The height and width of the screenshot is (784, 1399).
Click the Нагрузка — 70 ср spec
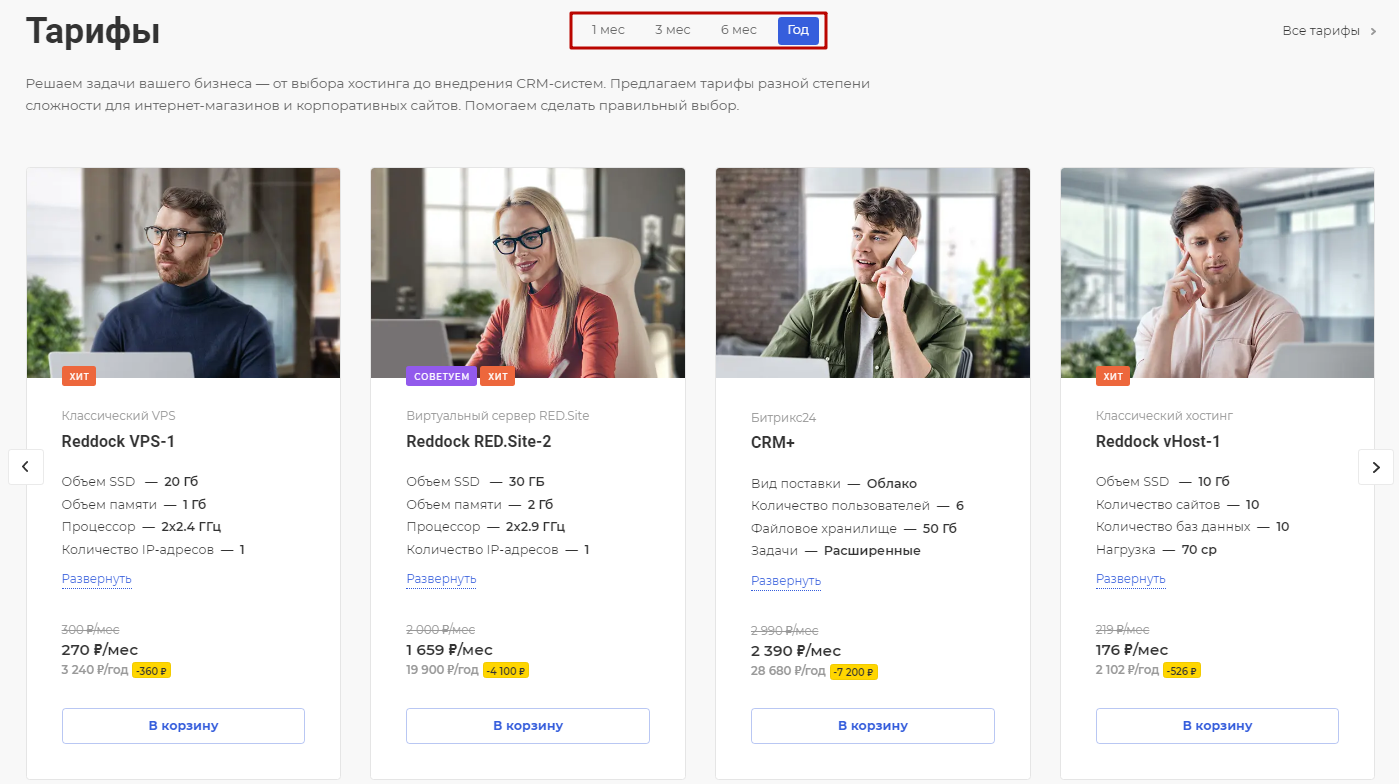click(1156, 550)
